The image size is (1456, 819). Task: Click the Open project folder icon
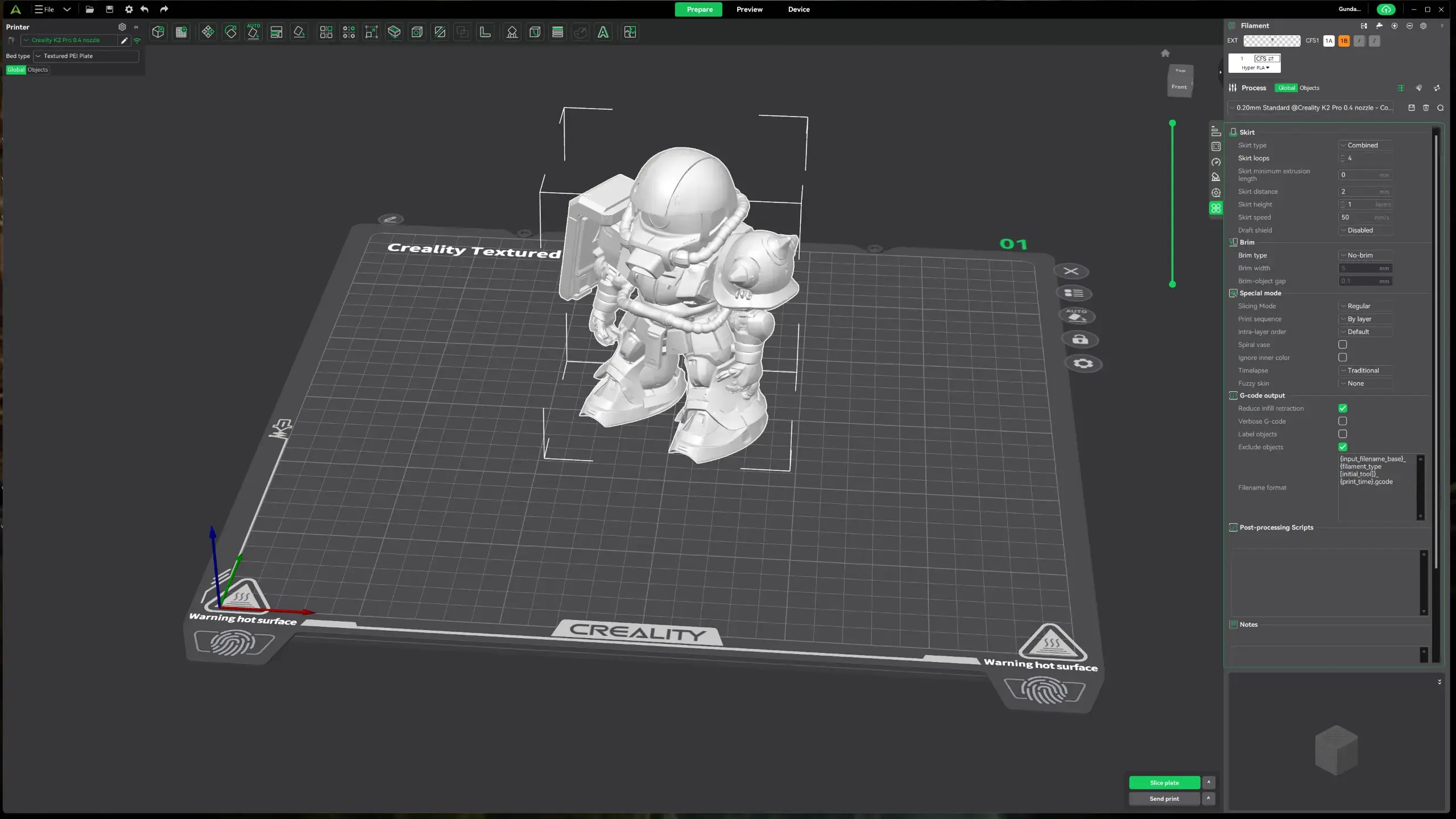tap(90, 9)
